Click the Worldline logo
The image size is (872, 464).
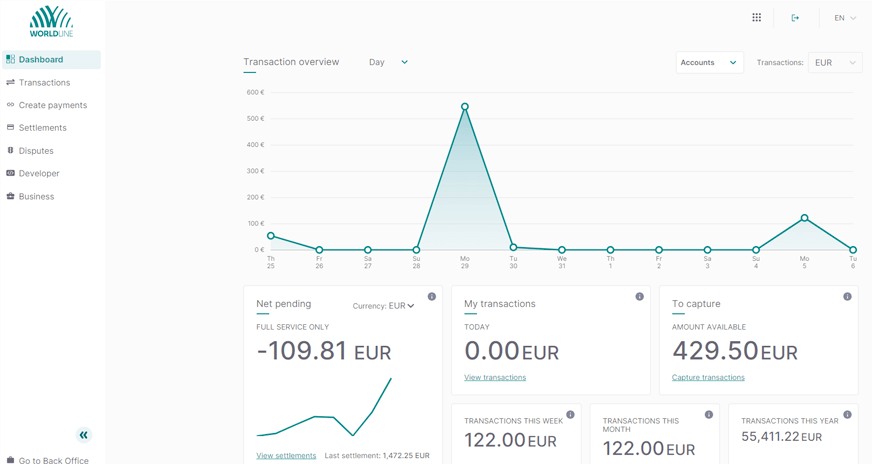[x=51, y=21]
